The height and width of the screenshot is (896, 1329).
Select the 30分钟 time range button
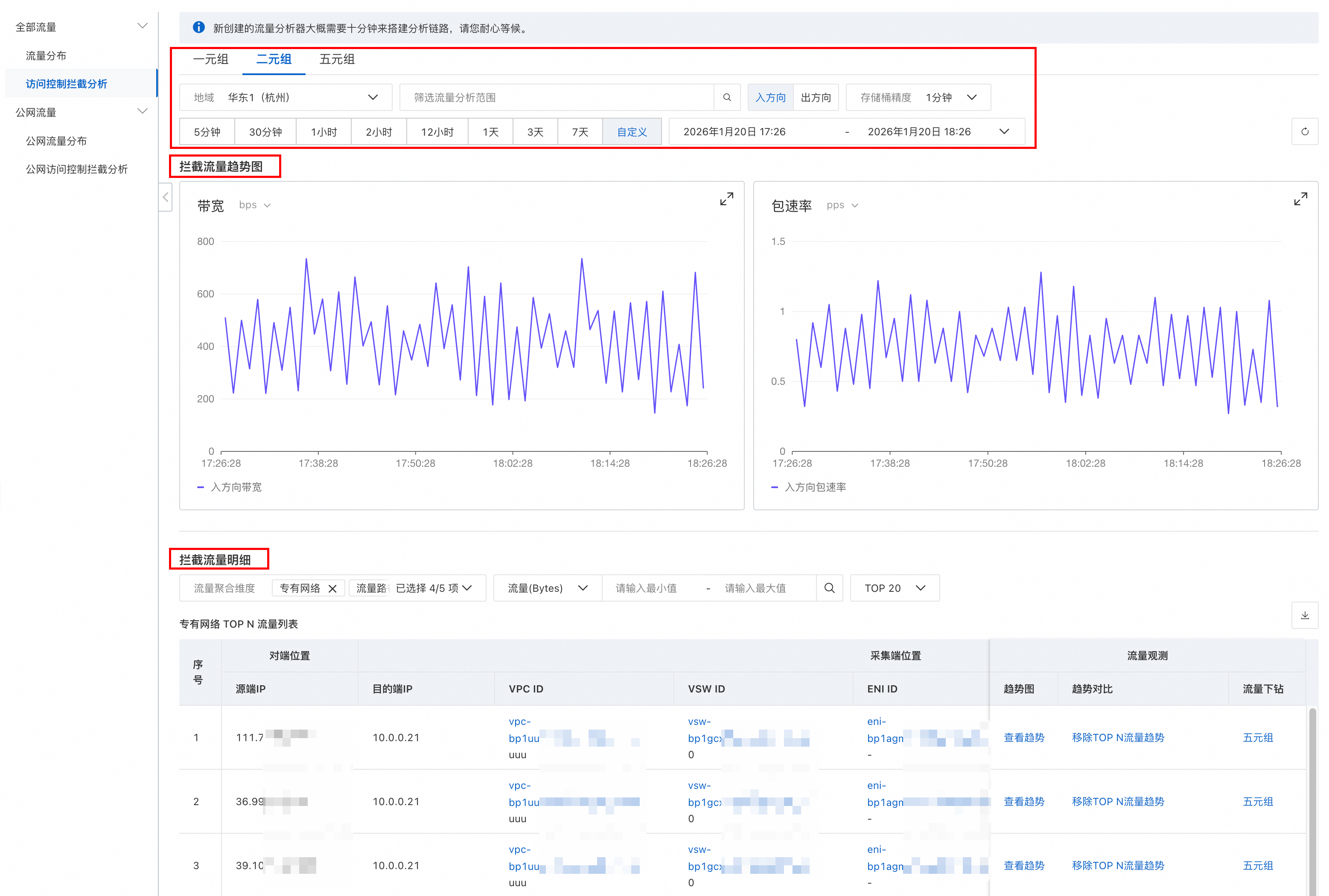(265, 132)
